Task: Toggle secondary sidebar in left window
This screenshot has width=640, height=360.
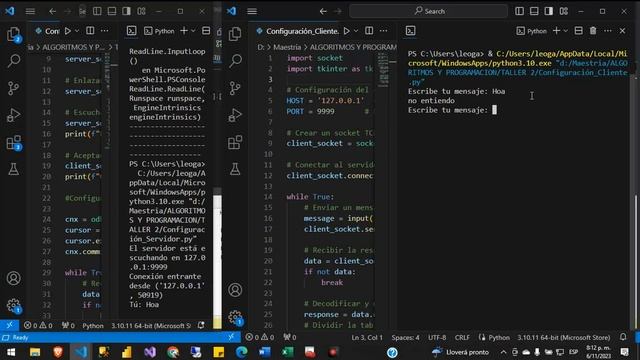Action: [x=127, y=11]
